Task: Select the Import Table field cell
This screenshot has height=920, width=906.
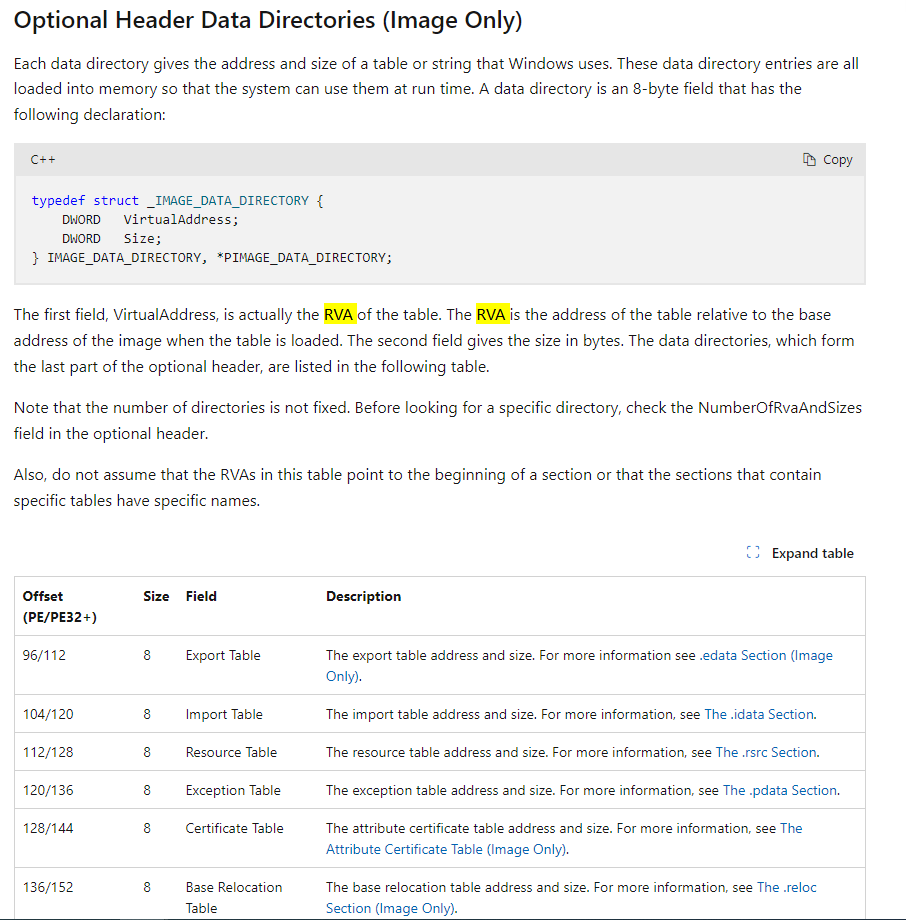Action: [x=224, y=714]
